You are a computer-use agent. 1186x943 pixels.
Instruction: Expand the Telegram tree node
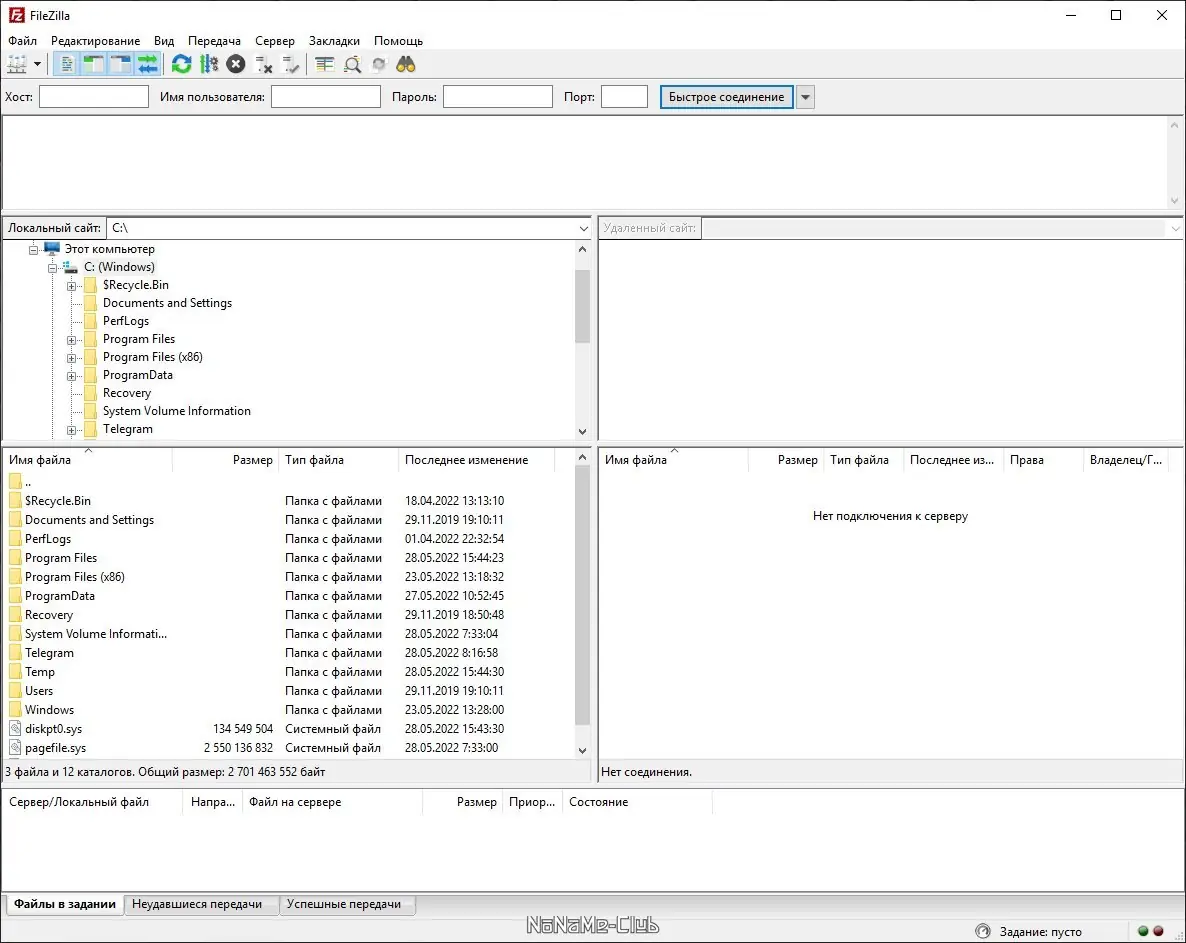pos(71,430)
